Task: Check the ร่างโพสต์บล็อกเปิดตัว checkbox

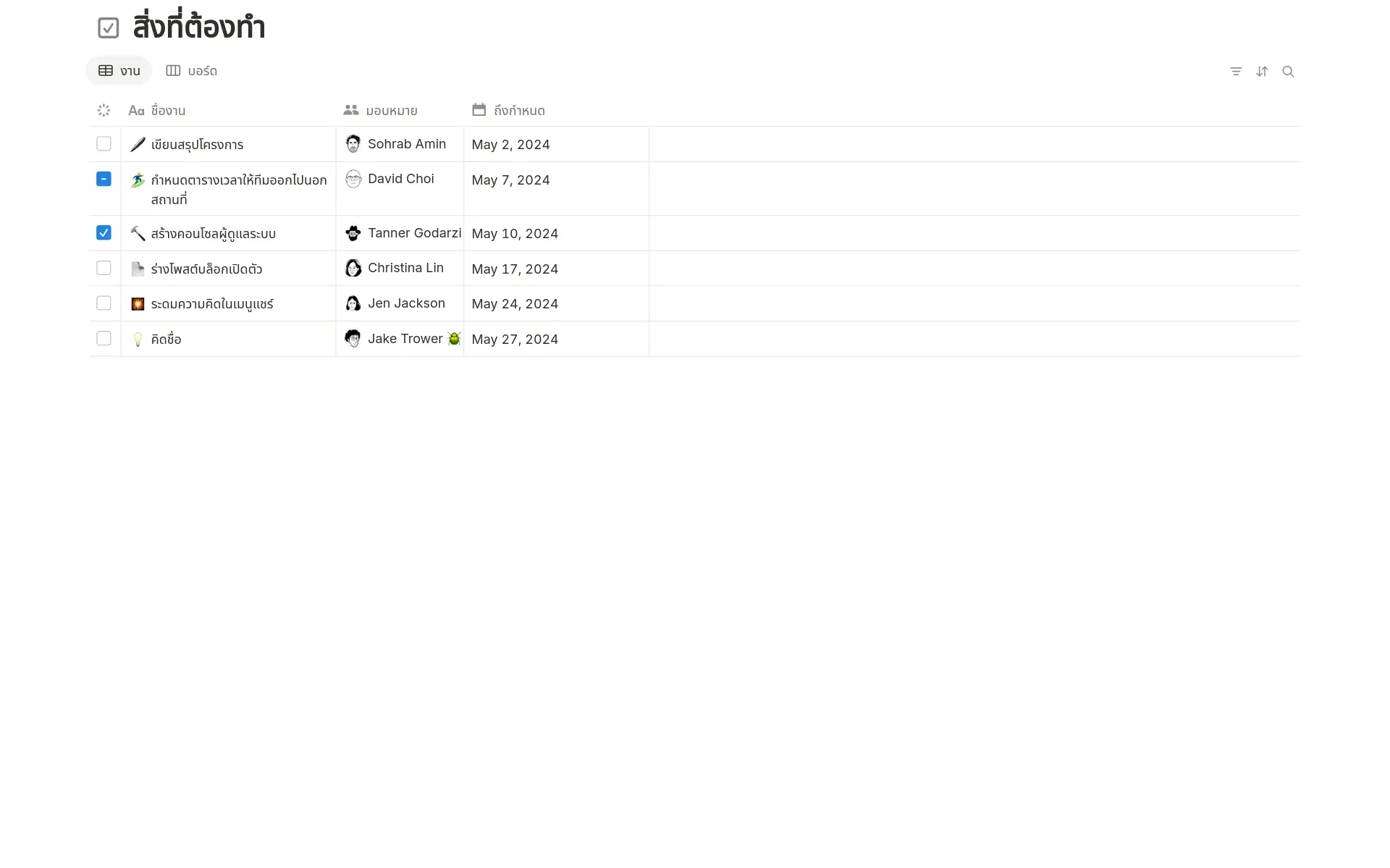Action: 104,268
